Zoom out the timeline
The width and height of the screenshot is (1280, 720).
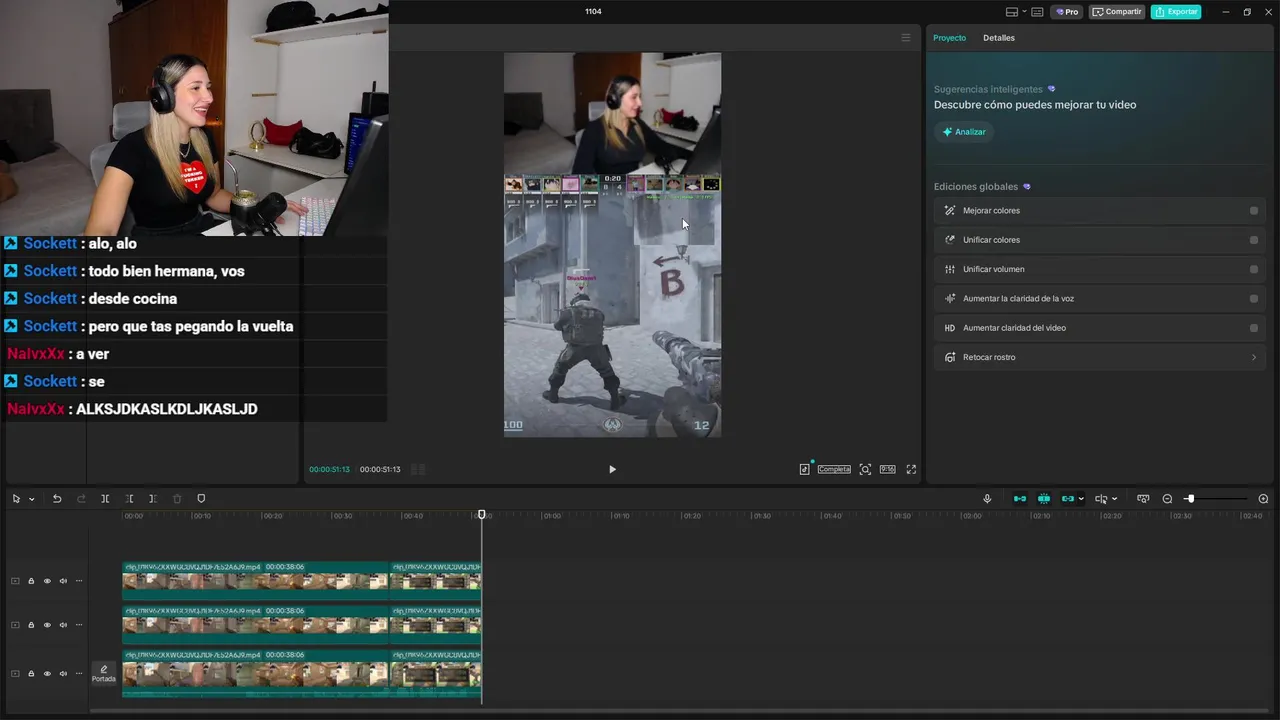tap(1167, 499)
